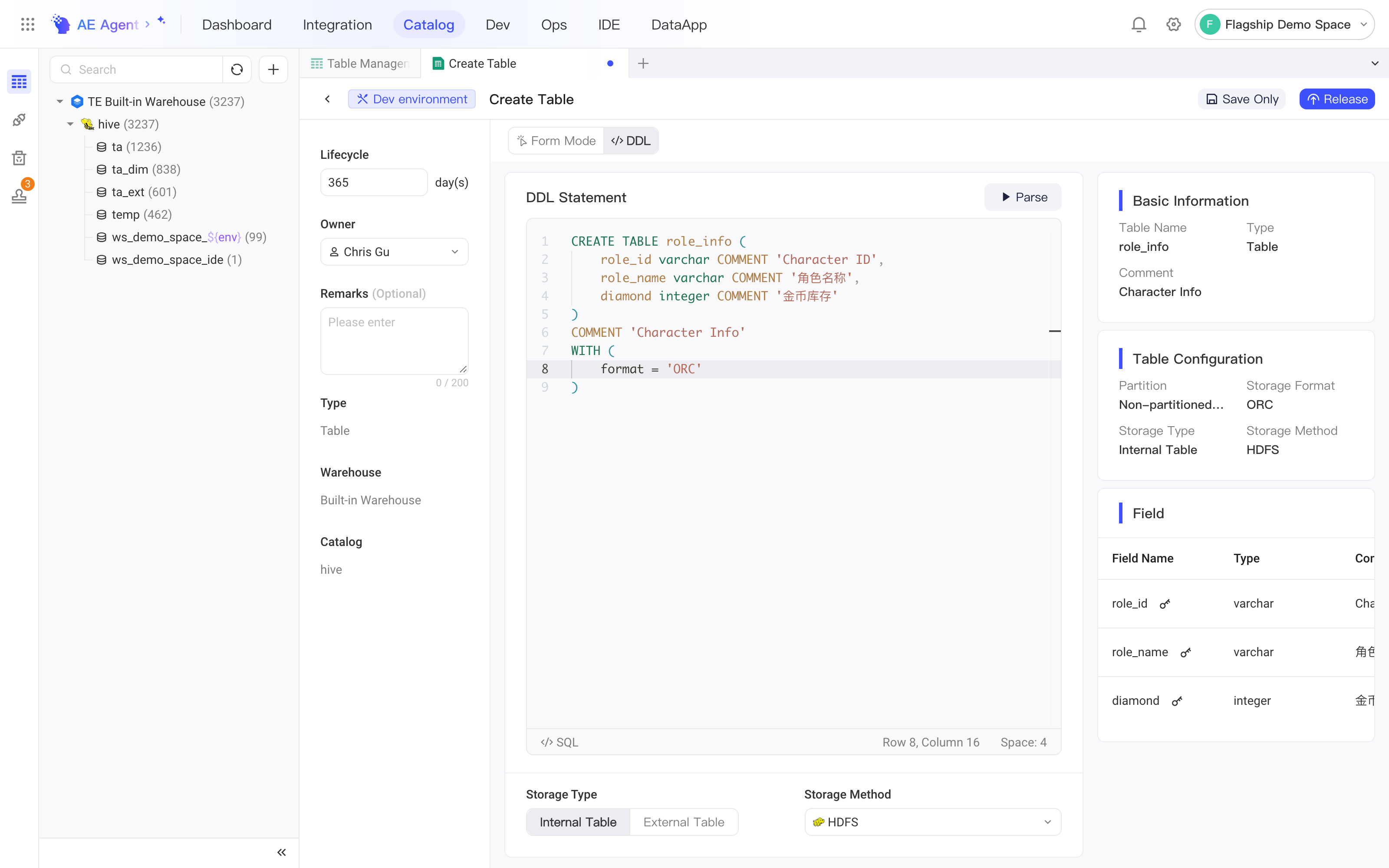Click key icon next to diamond

(1177, 701)
